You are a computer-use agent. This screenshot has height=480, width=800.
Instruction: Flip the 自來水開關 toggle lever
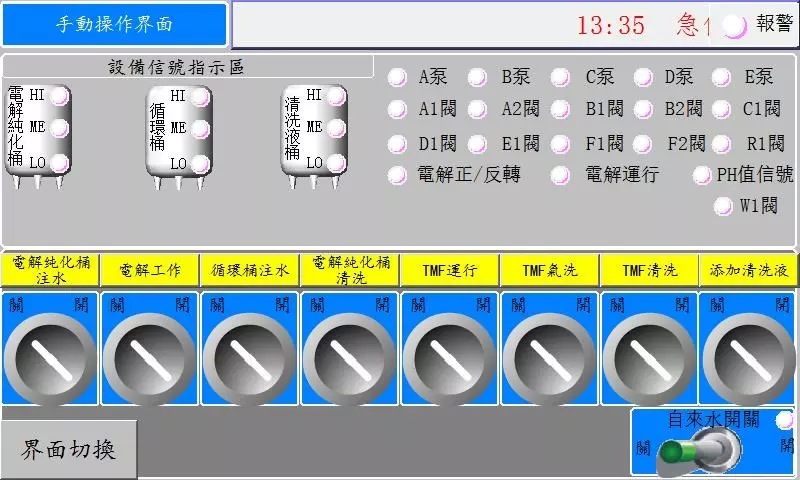[700, 451]
